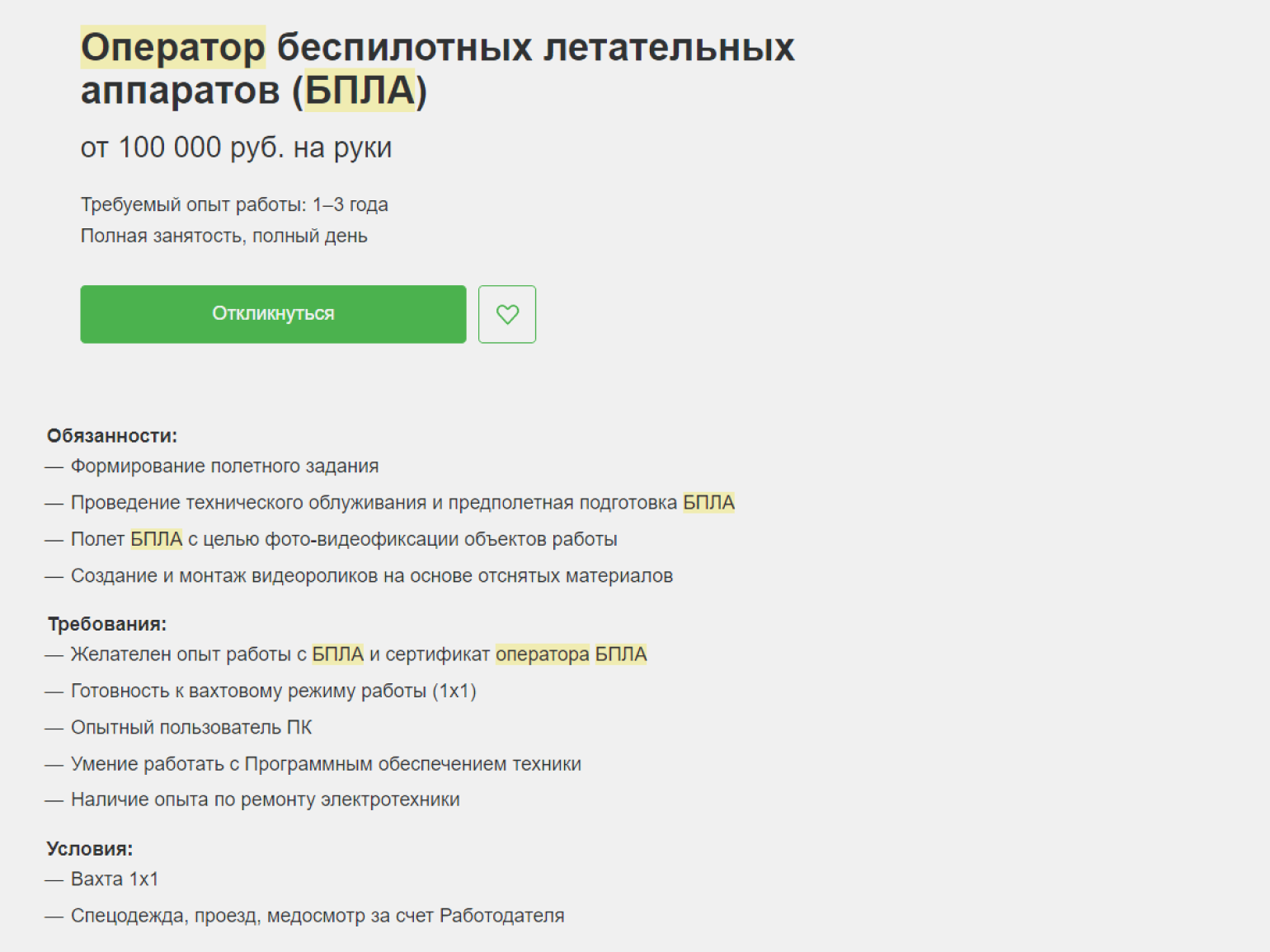This screenshot has width=1270, height=952.
Task: Click Готовность к вахтовому режиму line
Action: 273,691
